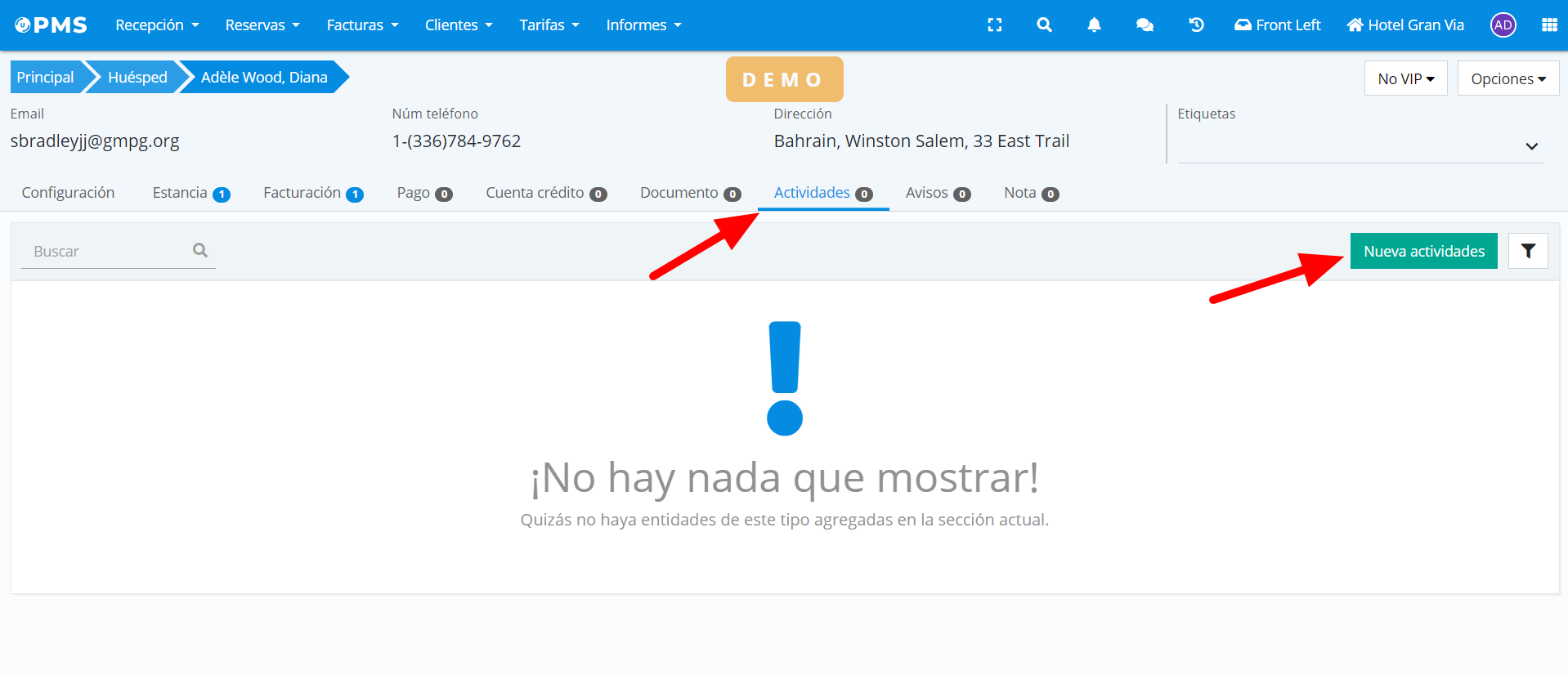Select the Documento tab
The height and width of the screenshot is (675, 1568).
tap(689, 193)
